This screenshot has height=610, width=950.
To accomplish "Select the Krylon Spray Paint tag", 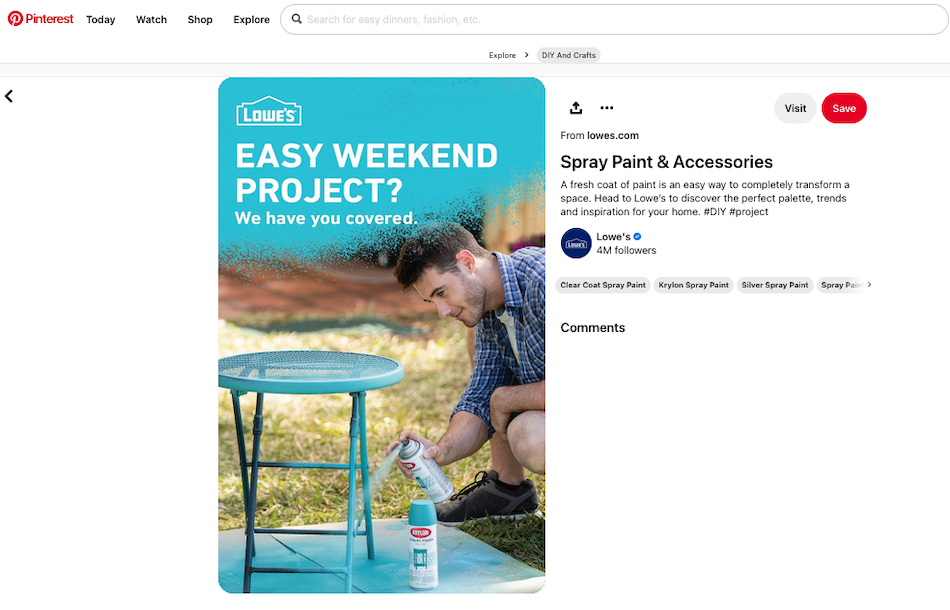I will [693, 284].
